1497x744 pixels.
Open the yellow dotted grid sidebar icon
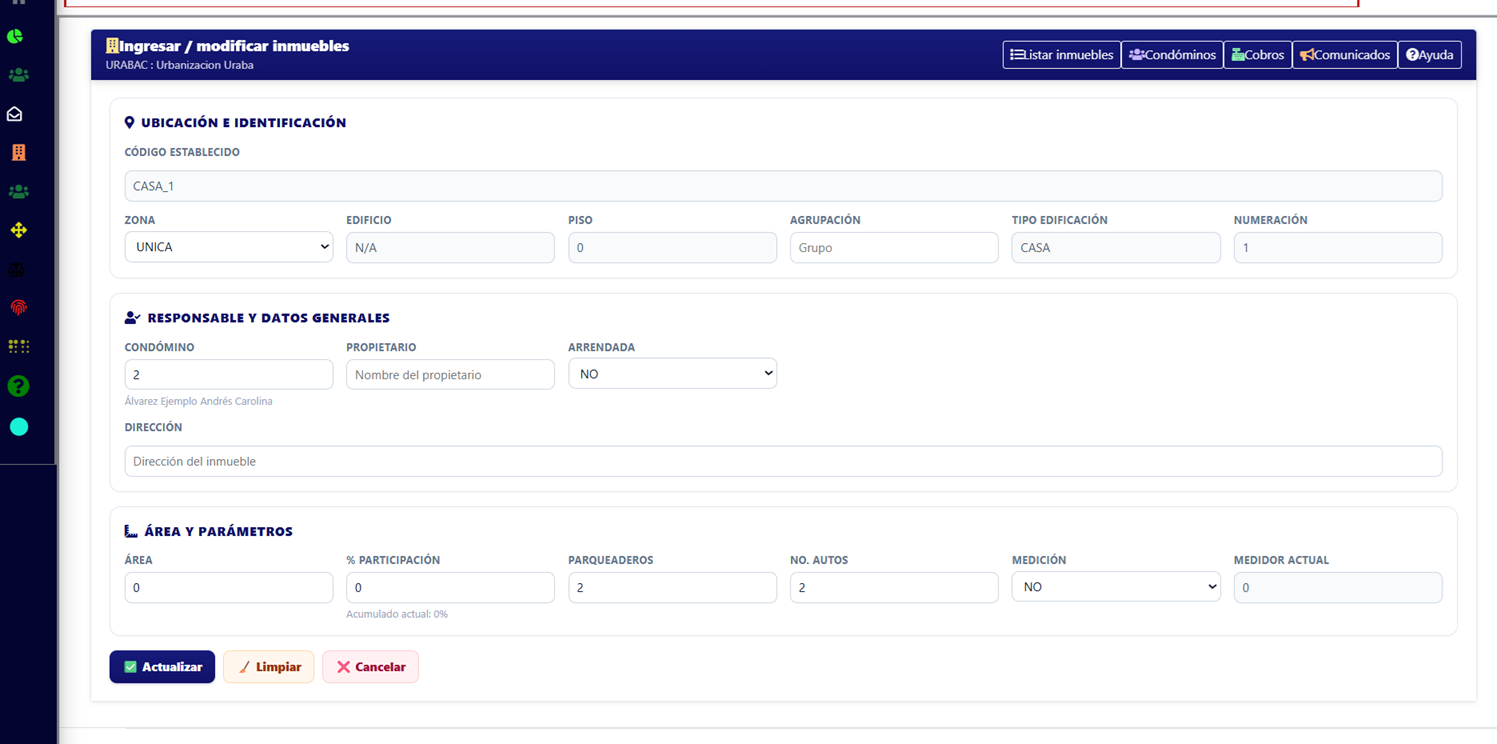pos(18,347)
